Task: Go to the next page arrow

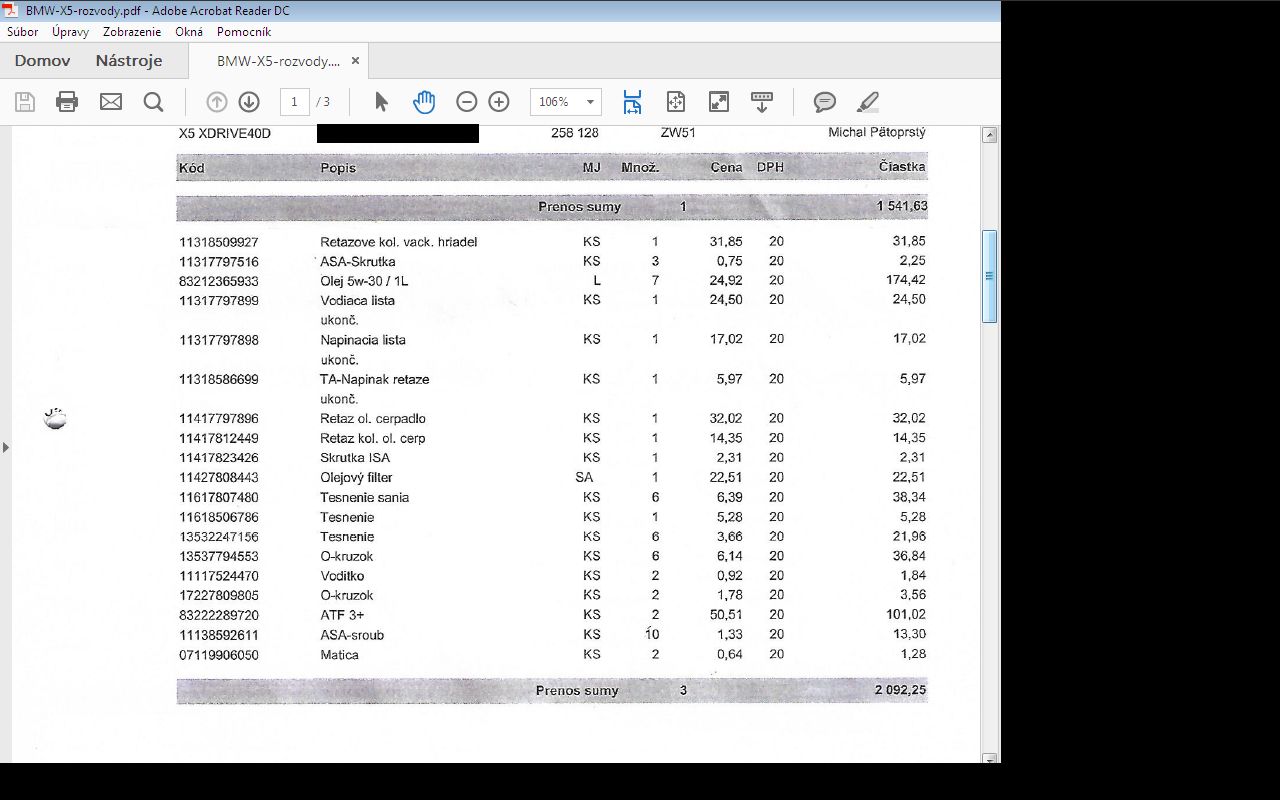Action: [249, 102]
